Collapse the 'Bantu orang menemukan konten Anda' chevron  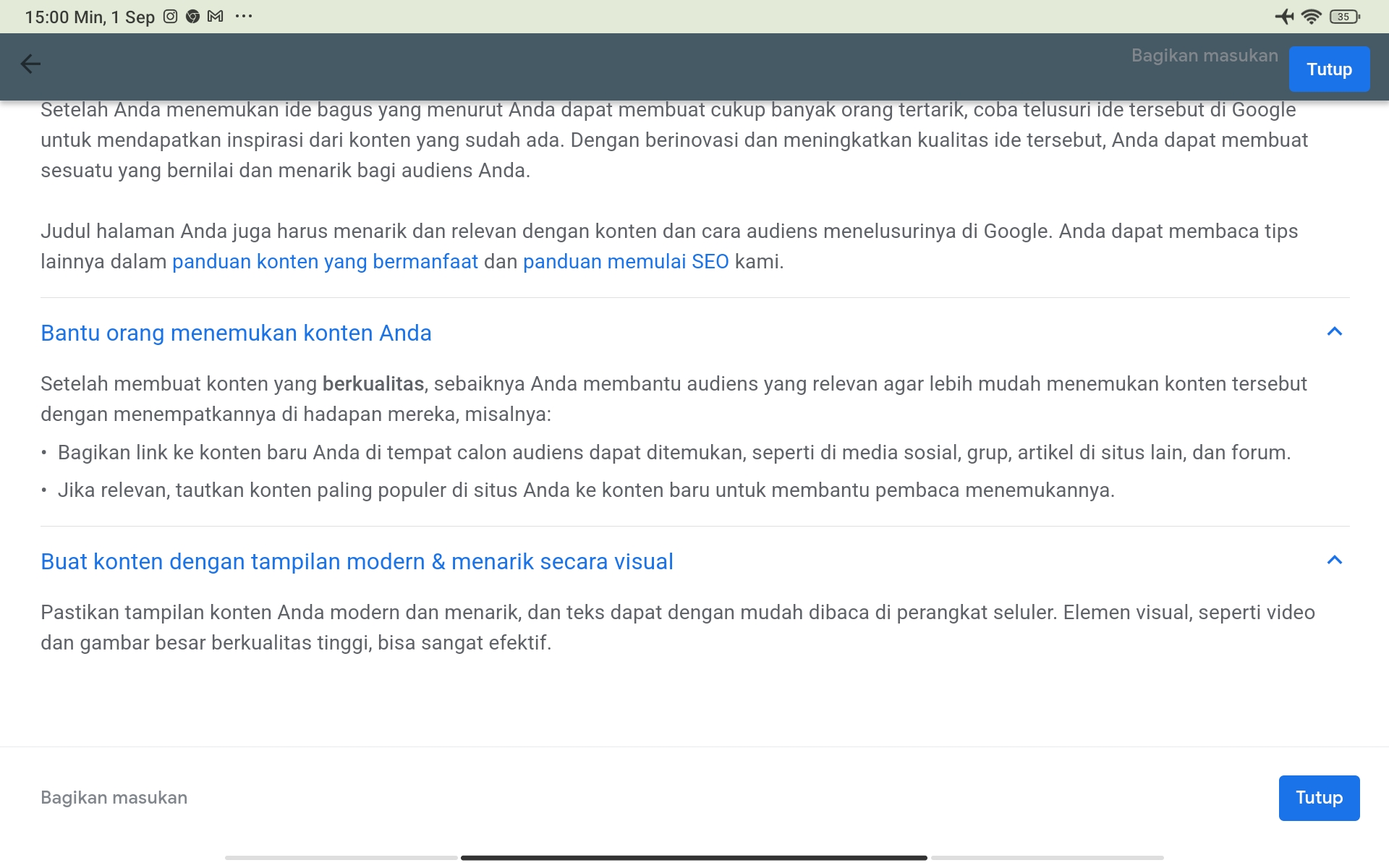(x=1335, y=332)
